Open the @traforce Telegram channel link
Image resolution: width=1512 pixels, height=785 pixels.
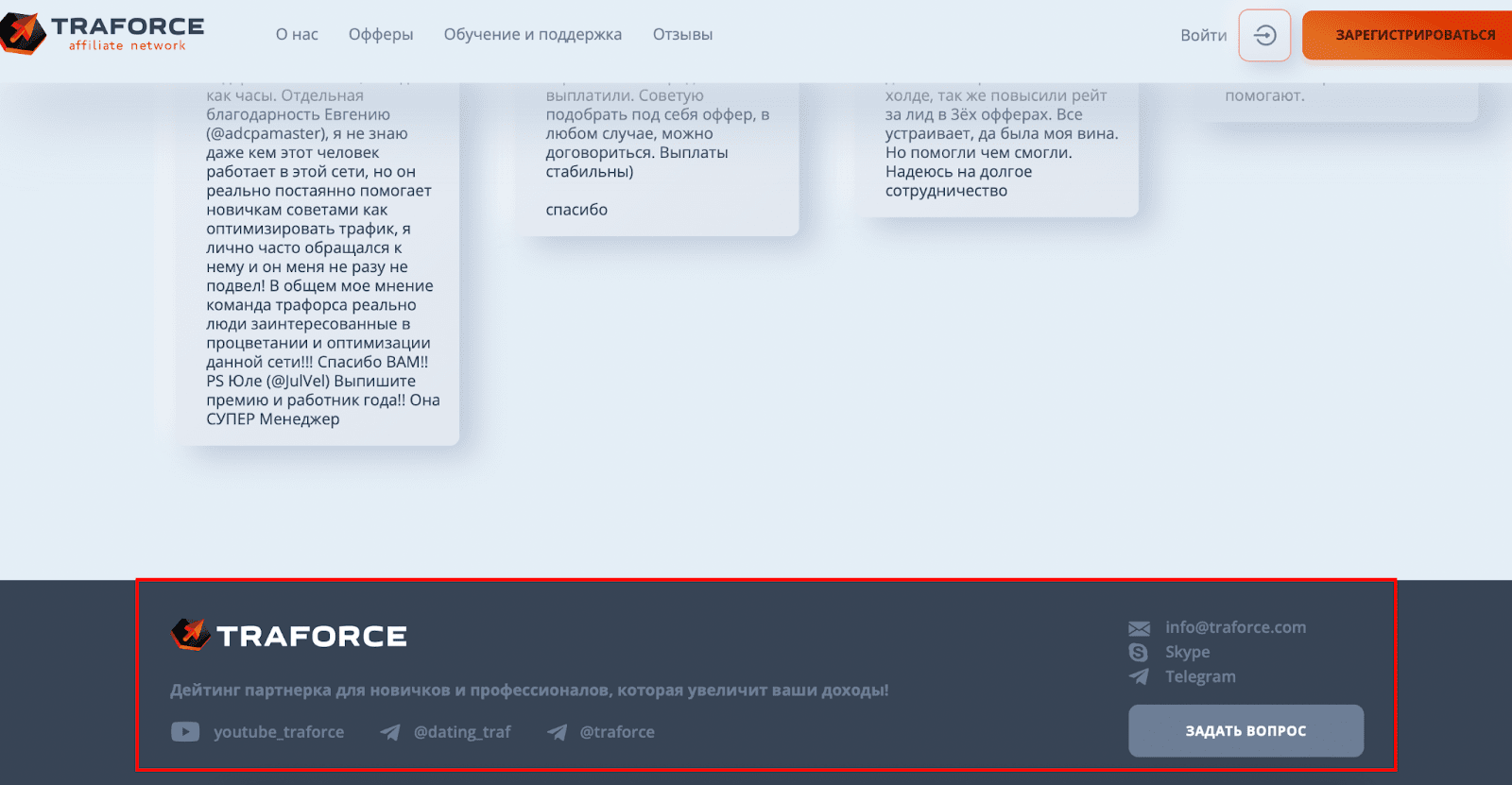click(x=617, y=732)
